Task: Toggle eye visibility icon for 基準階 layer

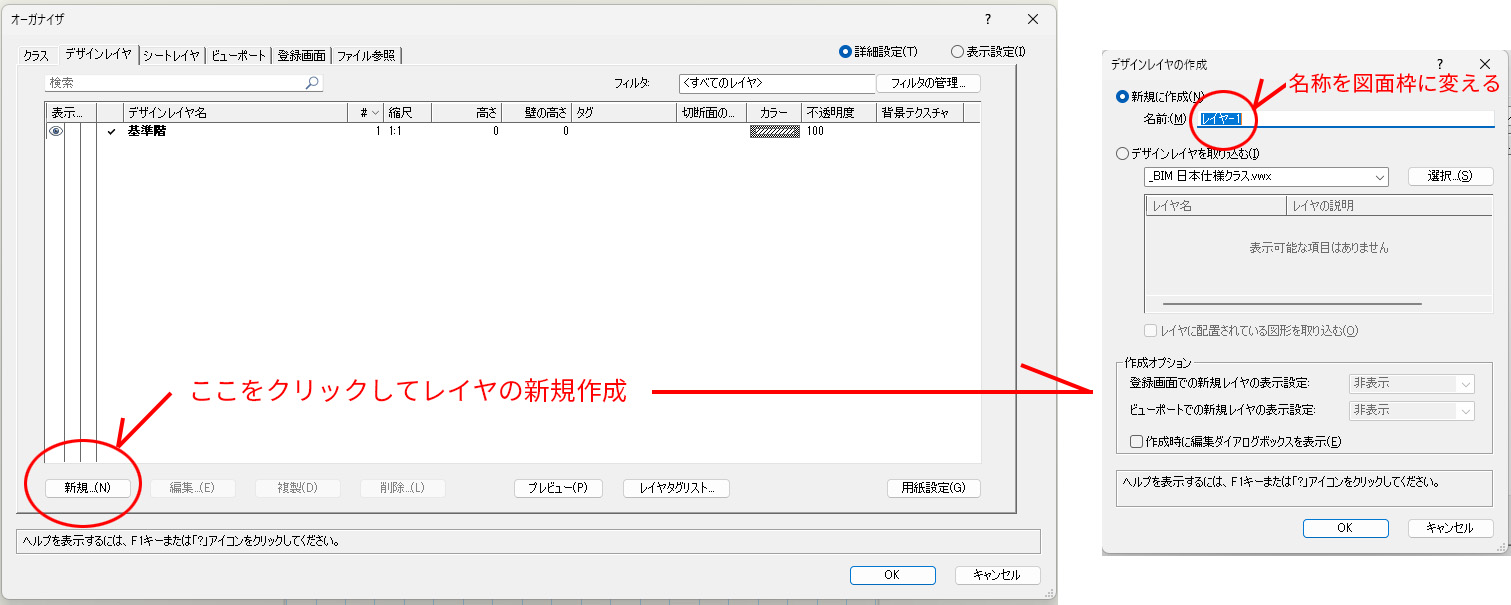Action: [56, 131]
